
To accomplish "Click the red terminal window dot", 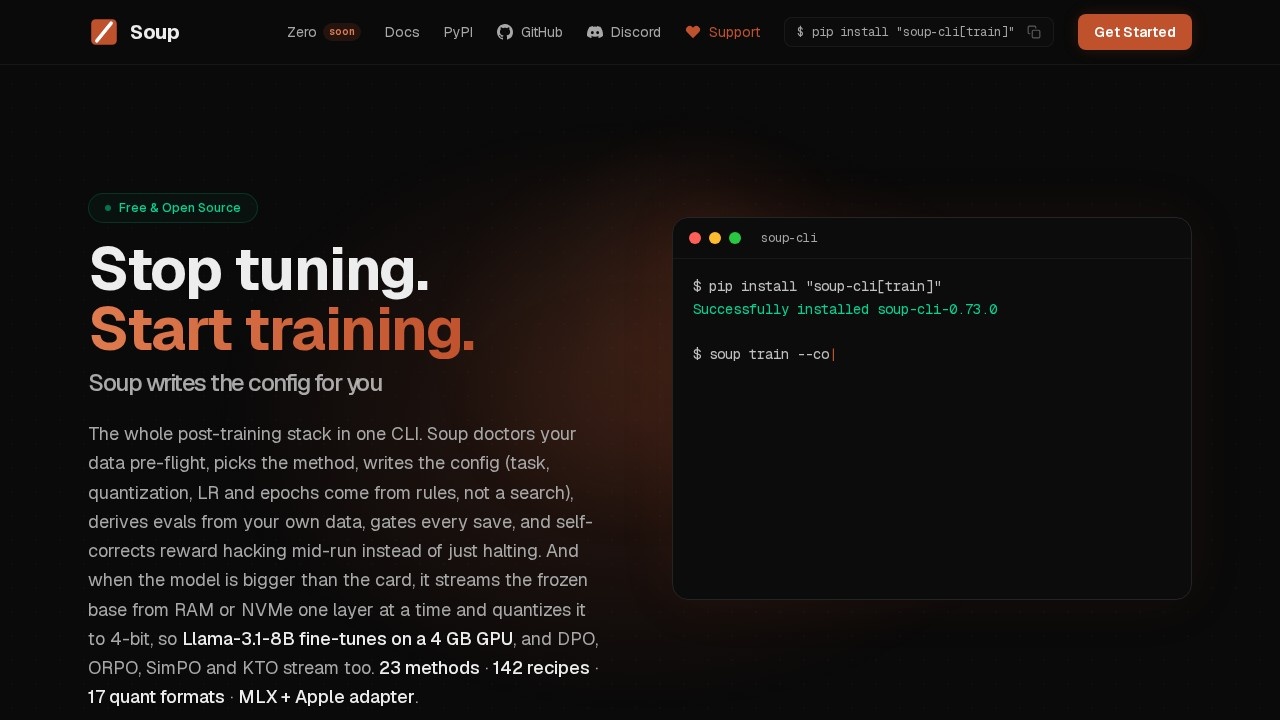I will pyautogui.click(x=695, y=238).
